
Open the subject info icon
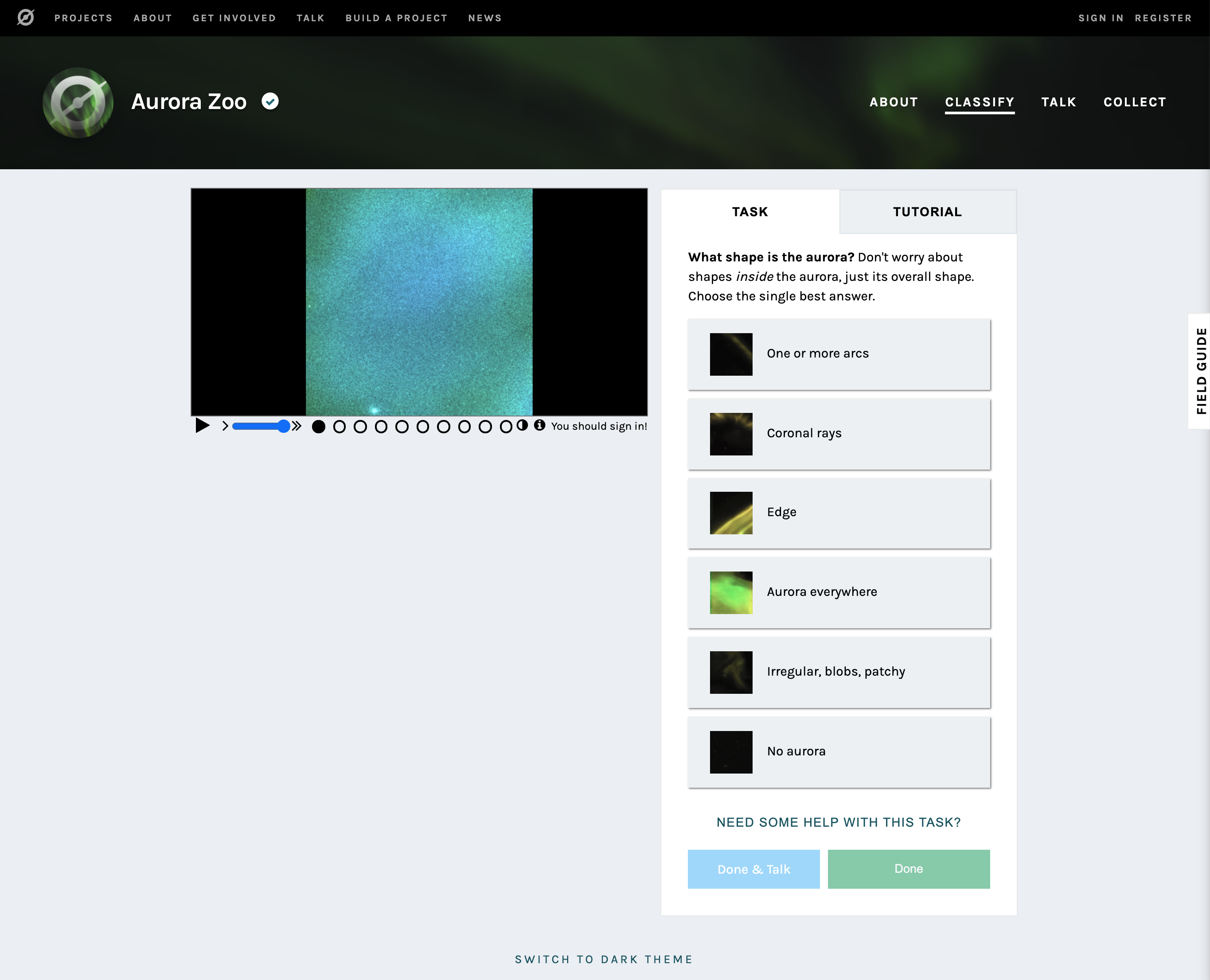pyautogui.click(x=540, y=425)
